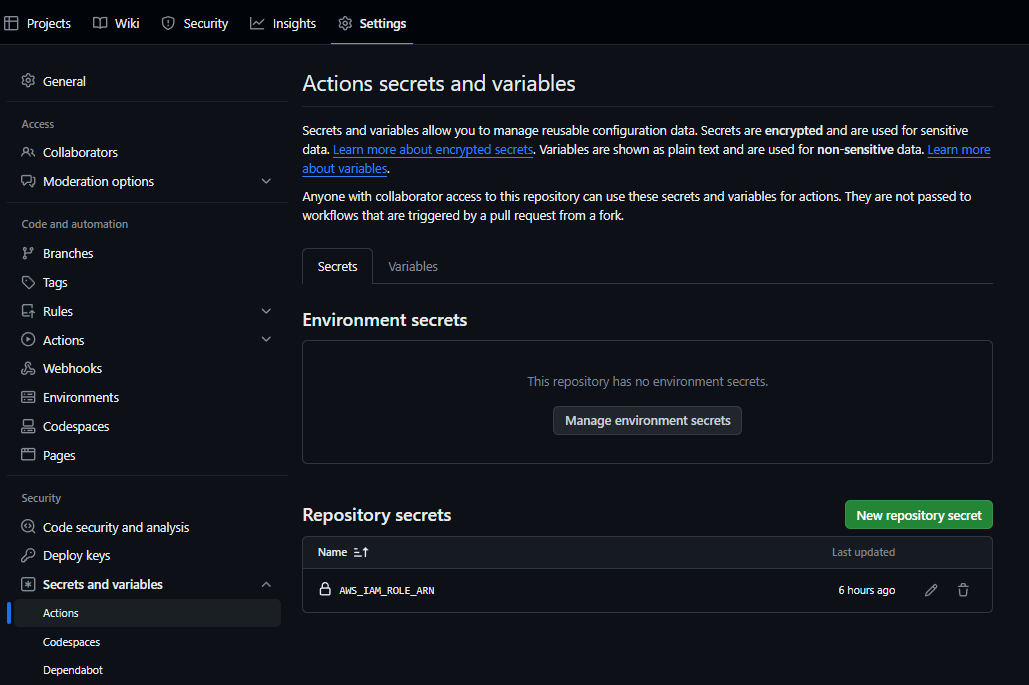
Task: Click the Last updated column header
Action: [x=863, y=552]
